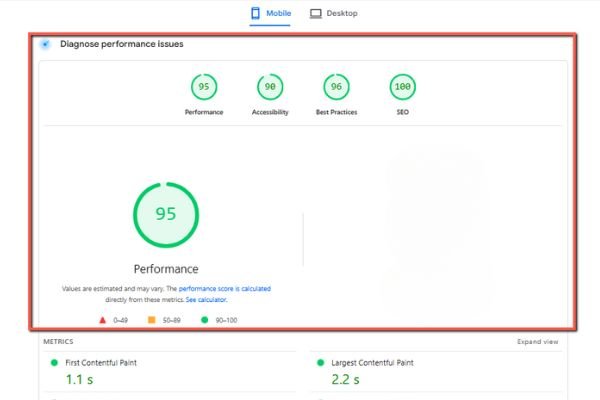This screenshot has width=600, height=400.
Task: Click the First Contentful Paint metric
Action: tap(100, 362)
